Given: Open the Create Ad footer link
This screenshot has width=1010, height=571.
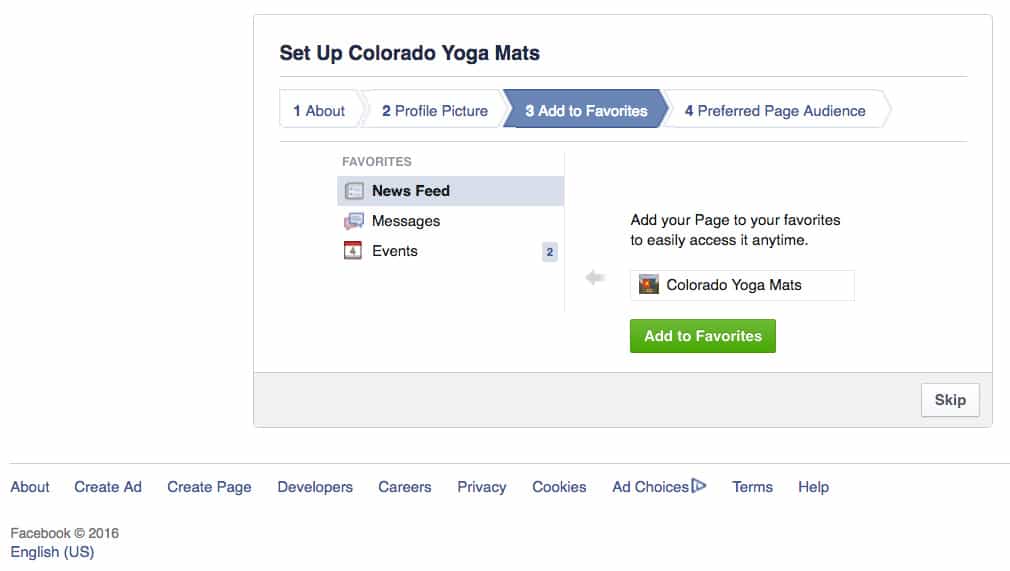Looking at the screenshot, I should coord(108,487).
